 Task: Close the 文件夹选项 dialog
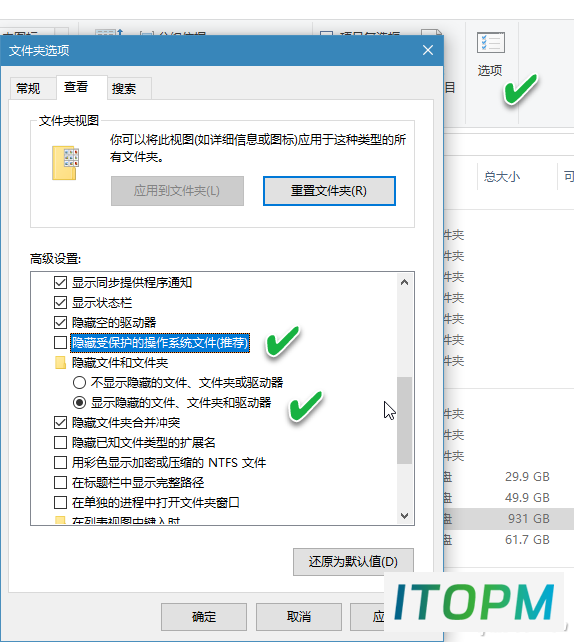point(428,50)
